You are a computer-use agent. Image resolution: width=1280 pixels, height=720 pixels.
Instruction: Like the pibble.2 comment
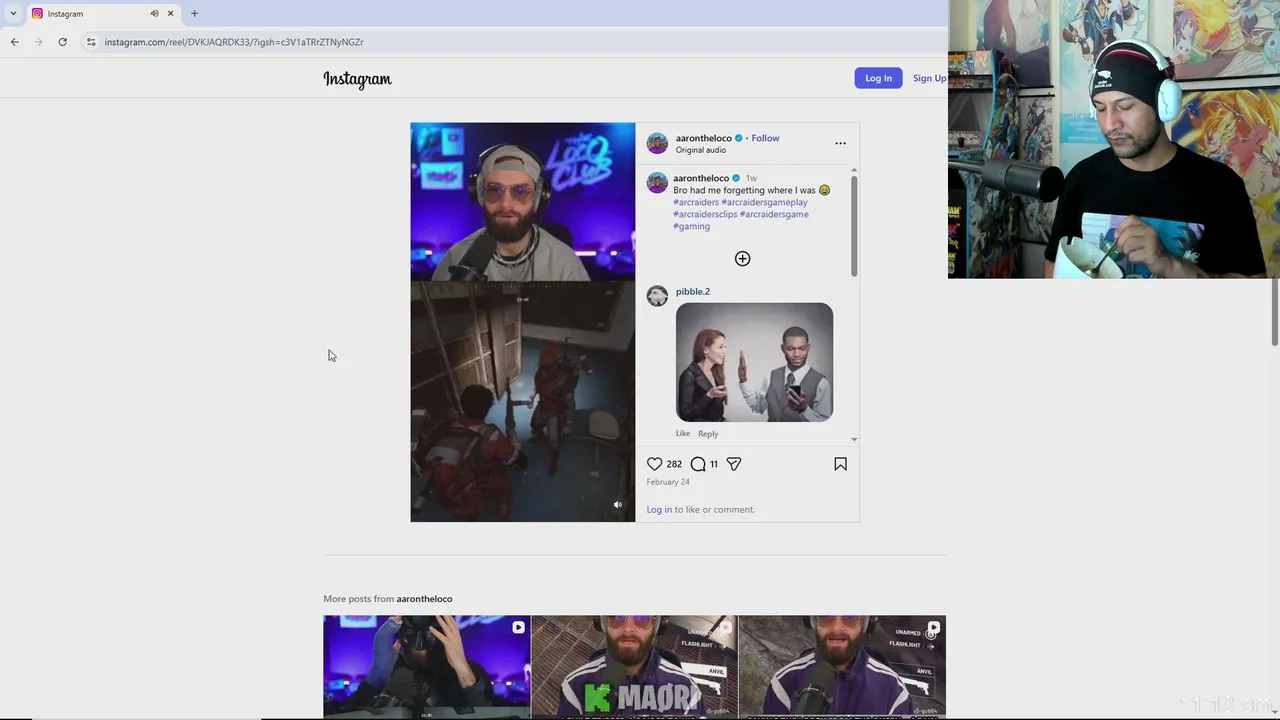[x=682, y=433]
